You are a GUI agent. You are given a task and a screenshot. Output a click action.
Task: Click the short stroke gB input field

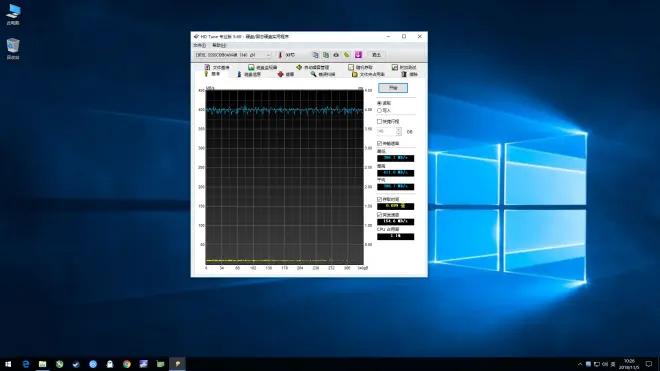pos(386,132)
